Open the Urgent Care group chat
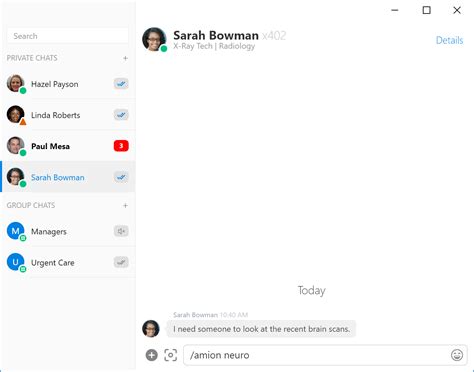Viewport: 474px width, 372px height. [68, 262]
